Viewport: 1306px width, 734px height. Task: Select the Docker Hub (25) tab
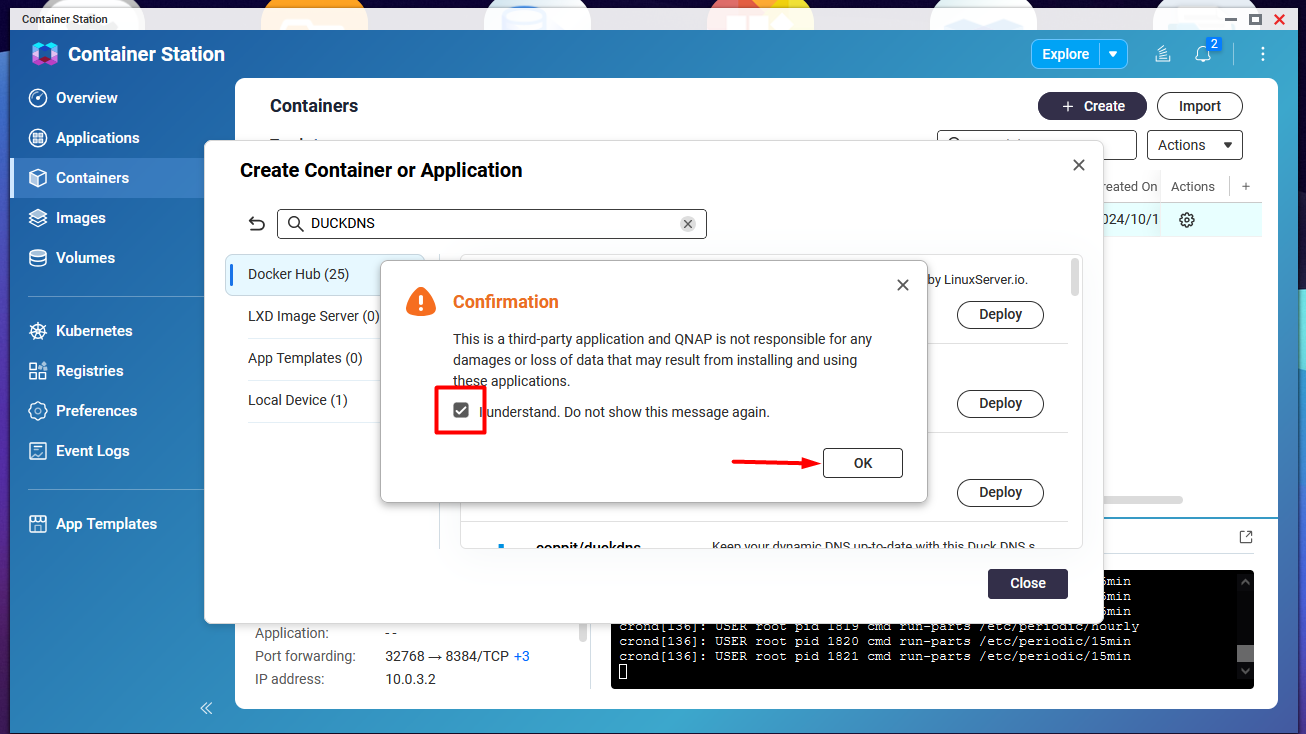coord(298,274)
